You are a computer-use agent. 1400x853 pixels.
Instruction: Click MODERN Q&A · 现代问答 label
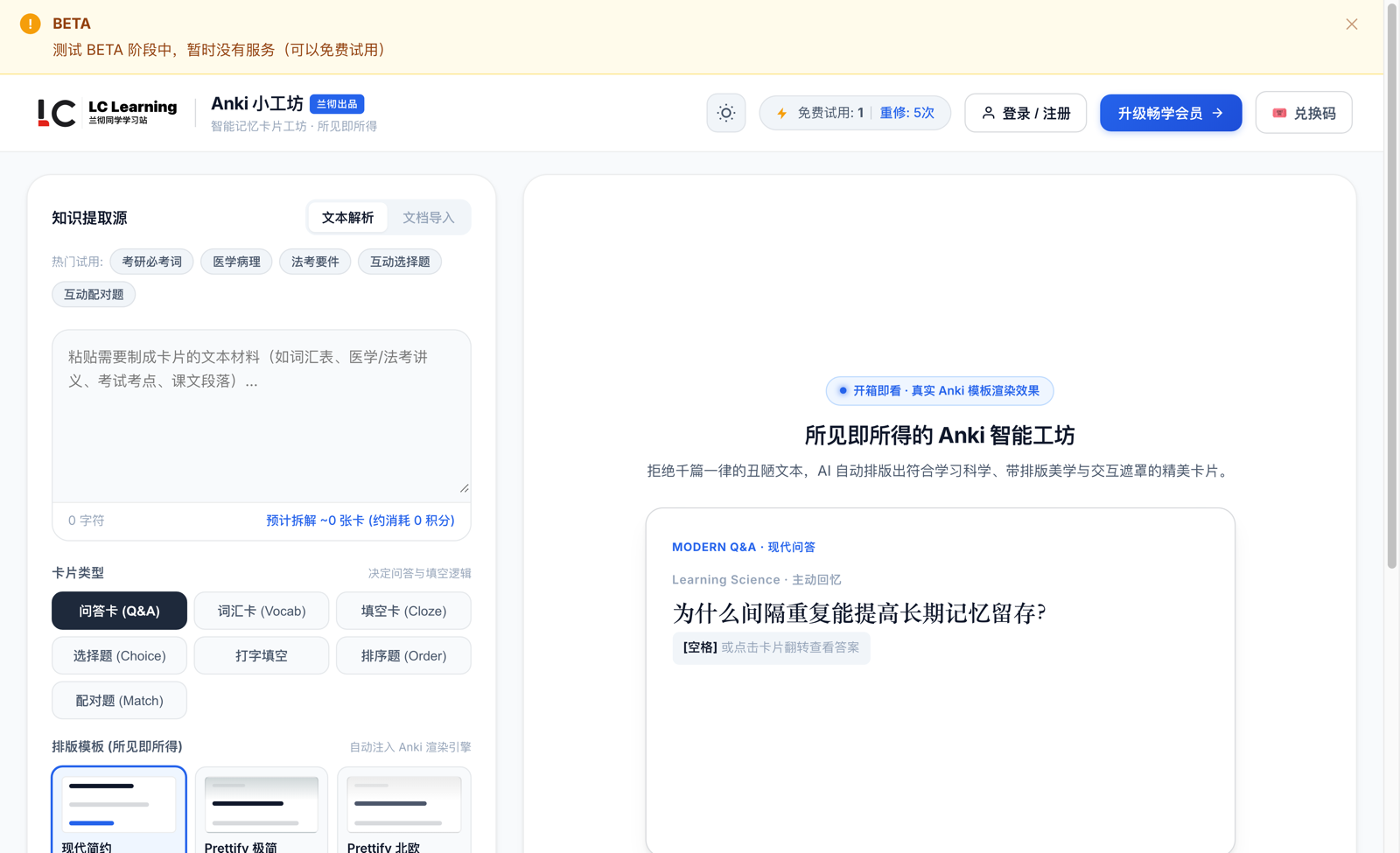[744, 547]
